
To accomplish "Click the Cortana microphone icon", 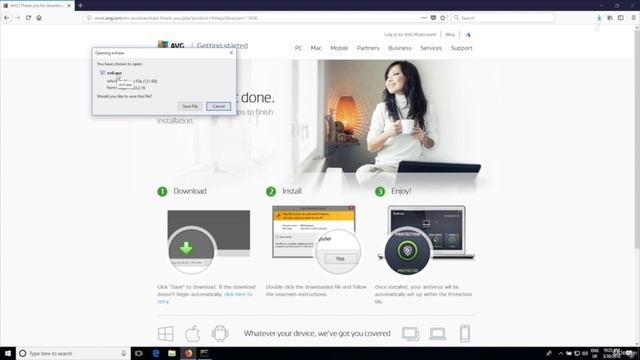I will pyautogui.click(x=124, y=353).
